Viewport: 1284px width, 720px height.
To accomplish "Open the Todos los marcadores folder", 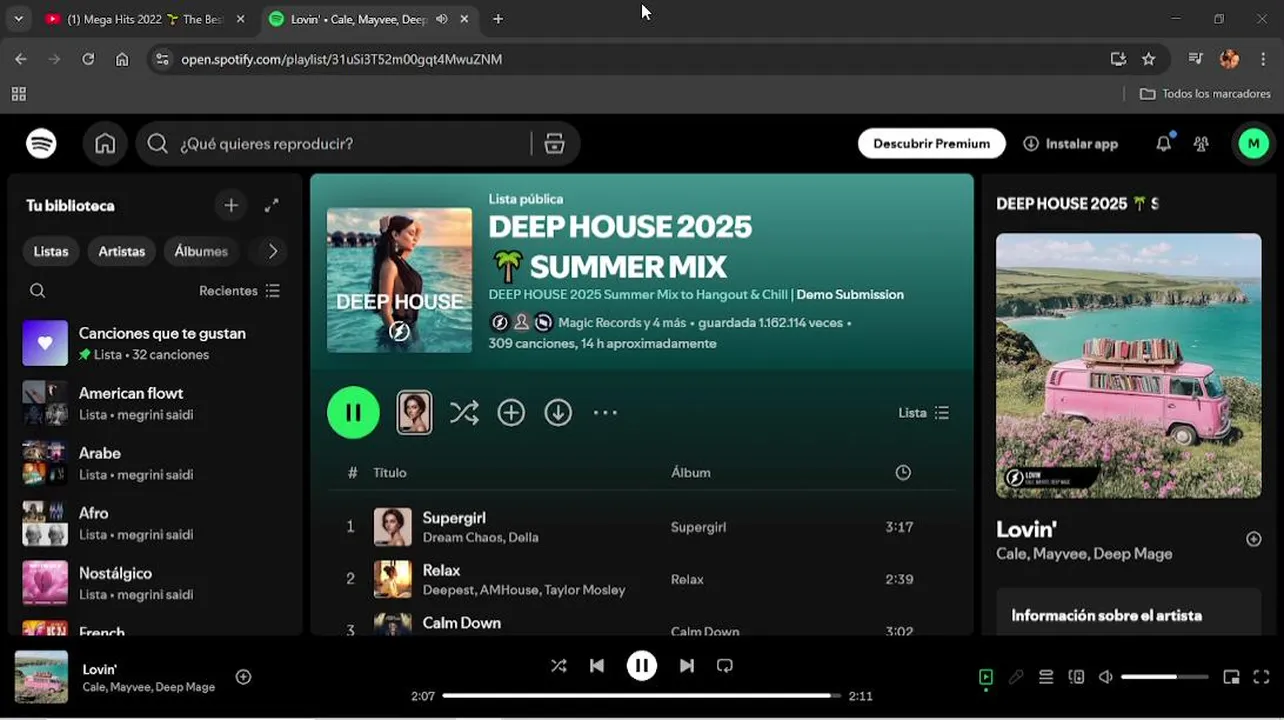I will click(x=1205, y=93).
